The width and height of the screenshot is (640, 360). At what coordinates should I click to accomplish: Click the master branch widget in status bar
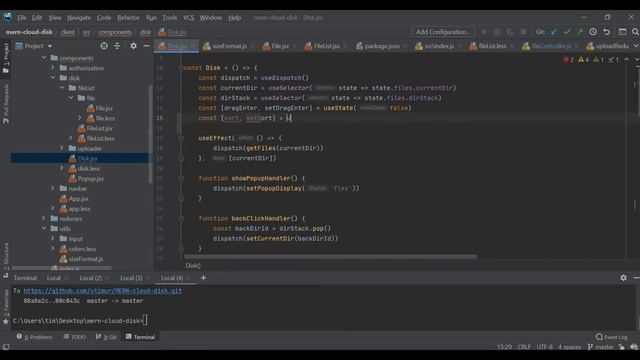(x=600, y=347)
